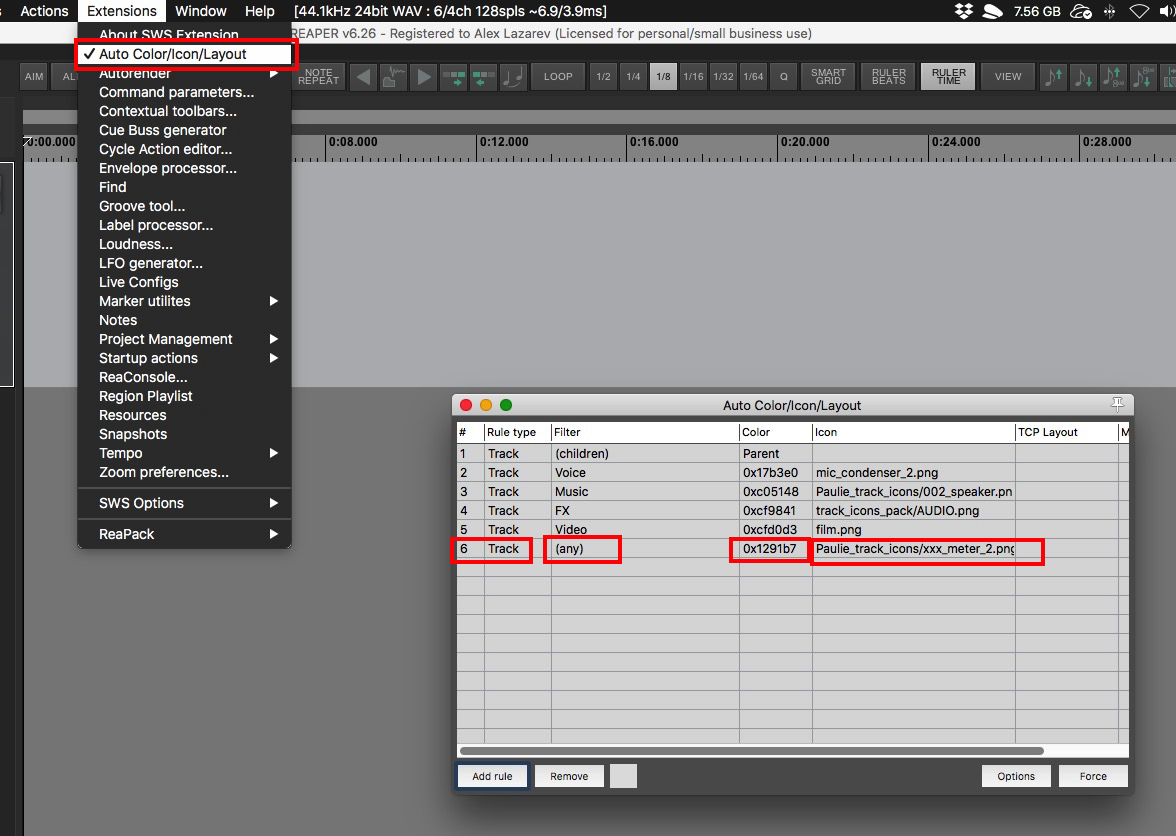Viewport: 1176px width, 836px height.
Task: Open LFO generator... menu item
Action: click(184, 263)
